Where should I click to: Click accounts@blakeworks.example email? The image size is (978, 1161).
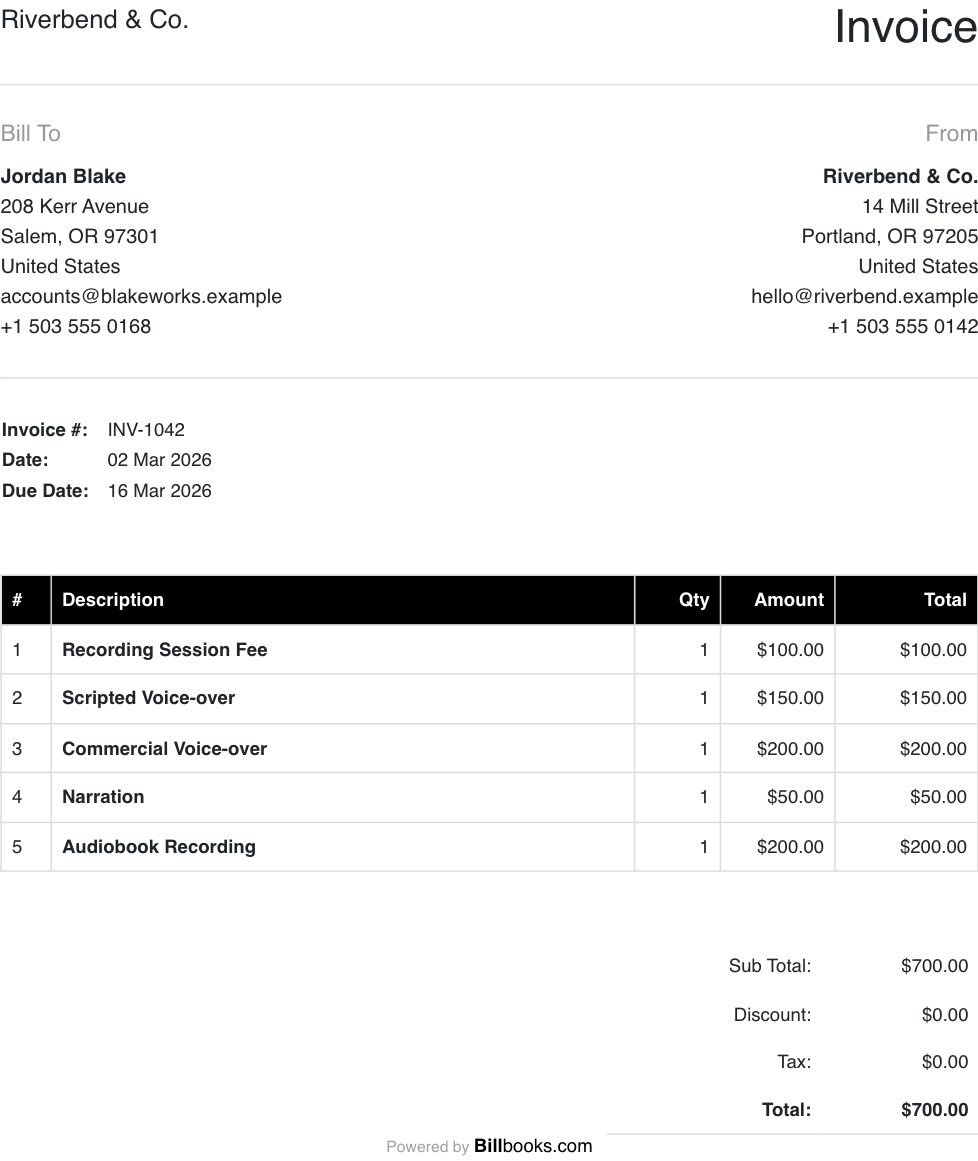pos(141,296)
